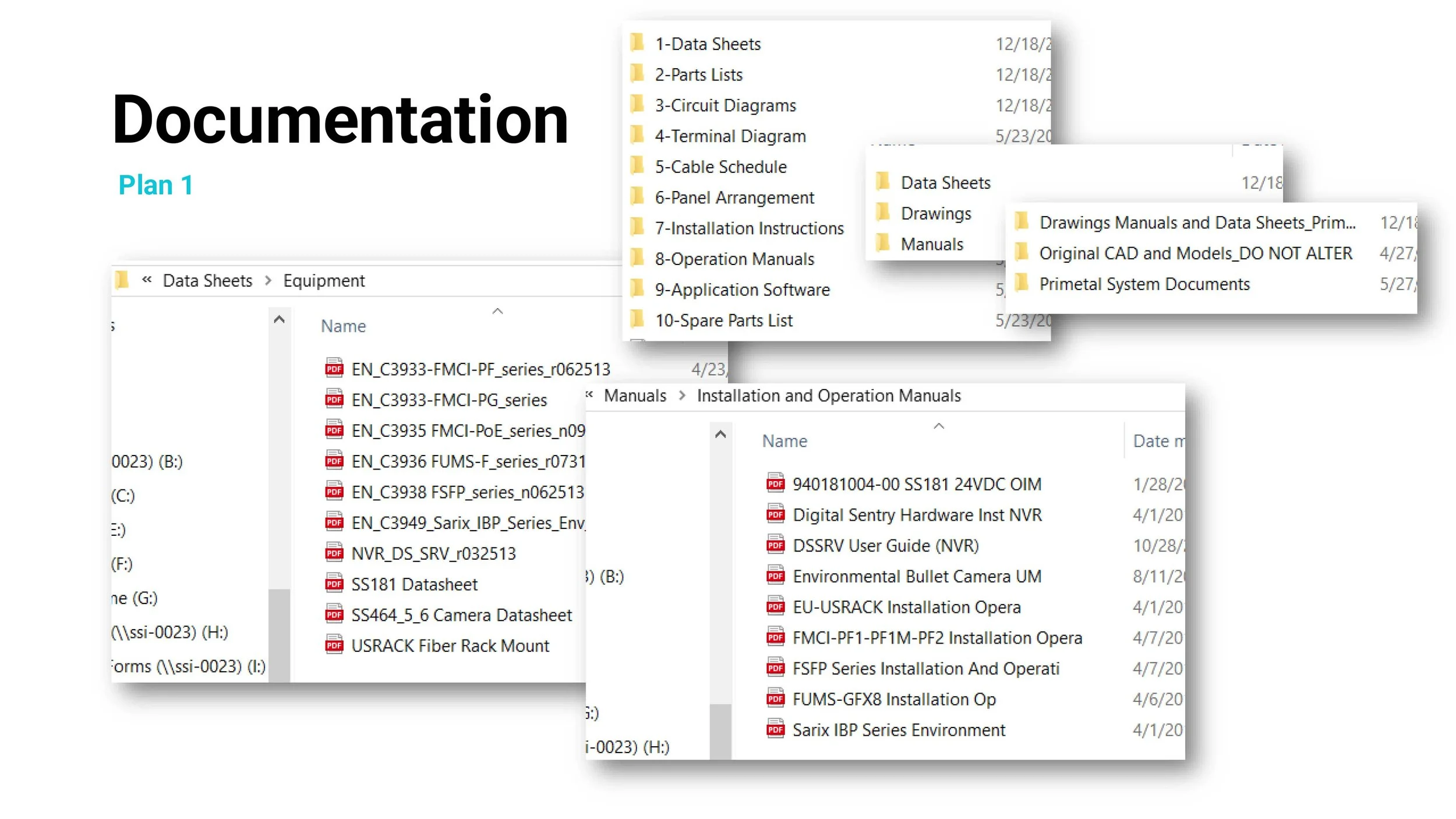This screenshot has height=819, width=1456.
Task: Sort by Name column in Equipment window
Action: 343,326
